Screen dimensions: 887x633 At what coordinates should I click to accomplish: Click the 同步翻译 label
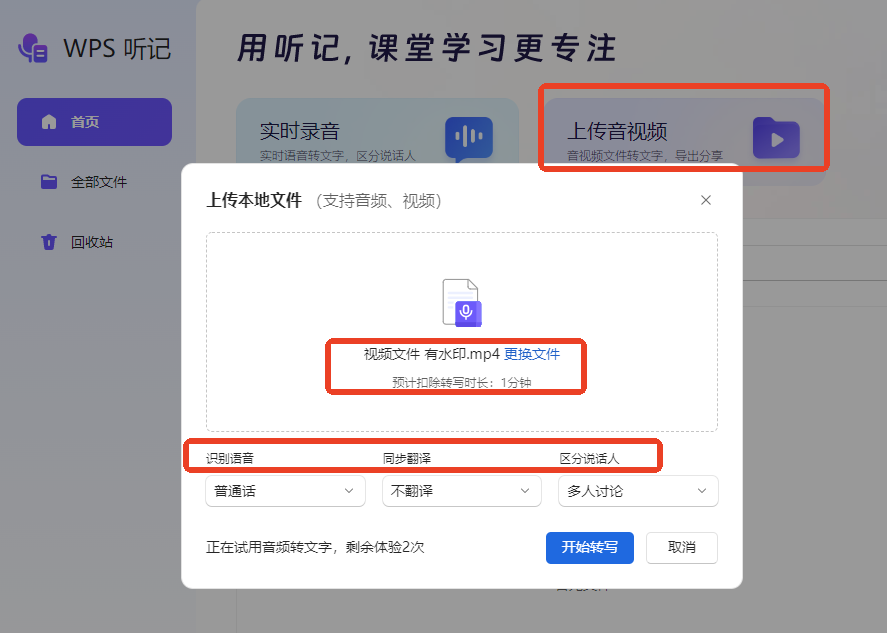click(407, 459)
